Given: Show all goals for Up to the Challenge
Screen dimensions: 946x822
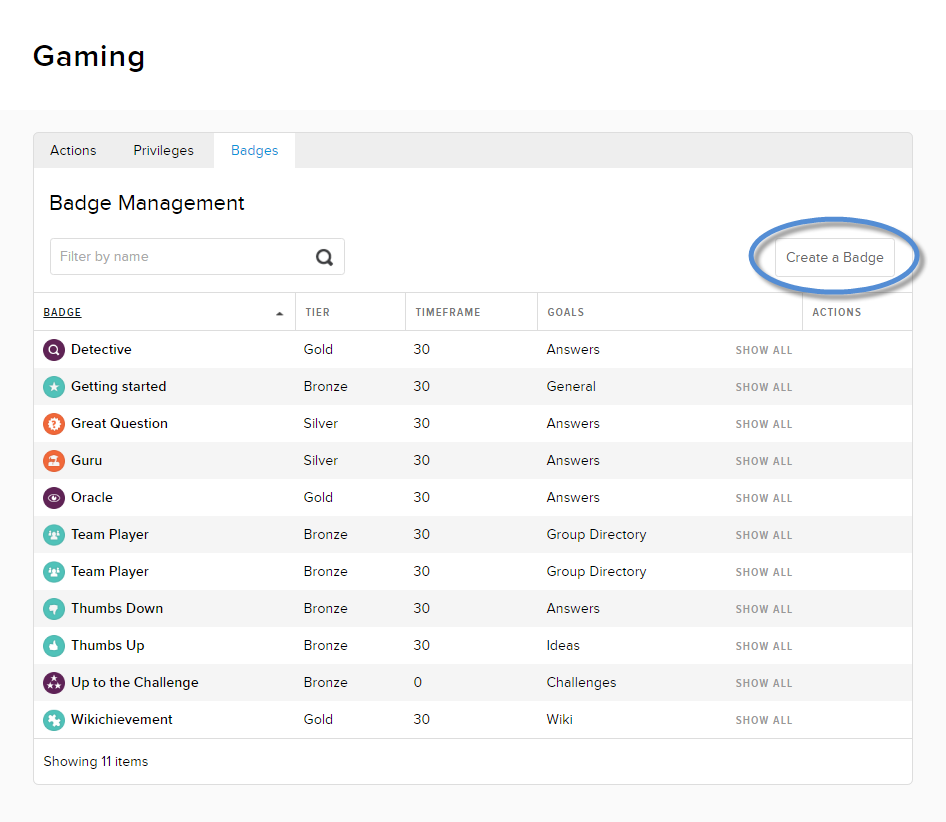Looking at the screenshot, I should [x=763, y=684].
